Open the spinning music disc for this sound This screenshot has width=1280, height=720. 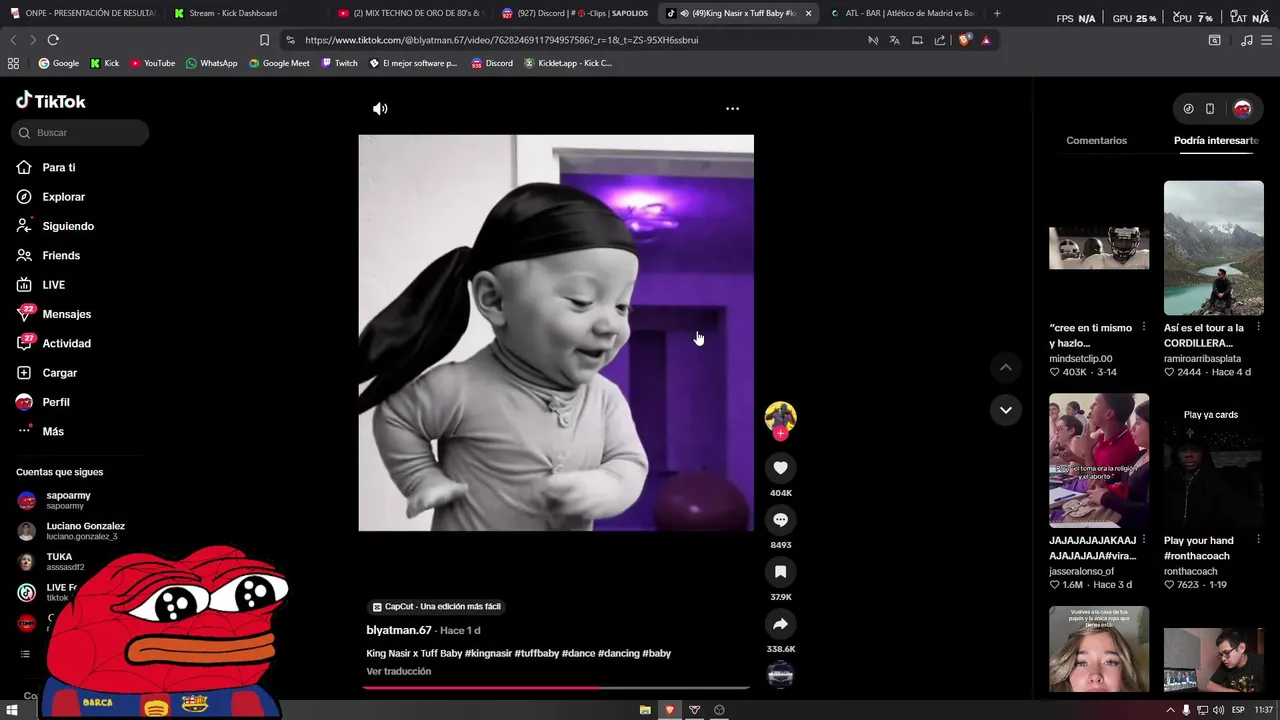tap(780, 675)
